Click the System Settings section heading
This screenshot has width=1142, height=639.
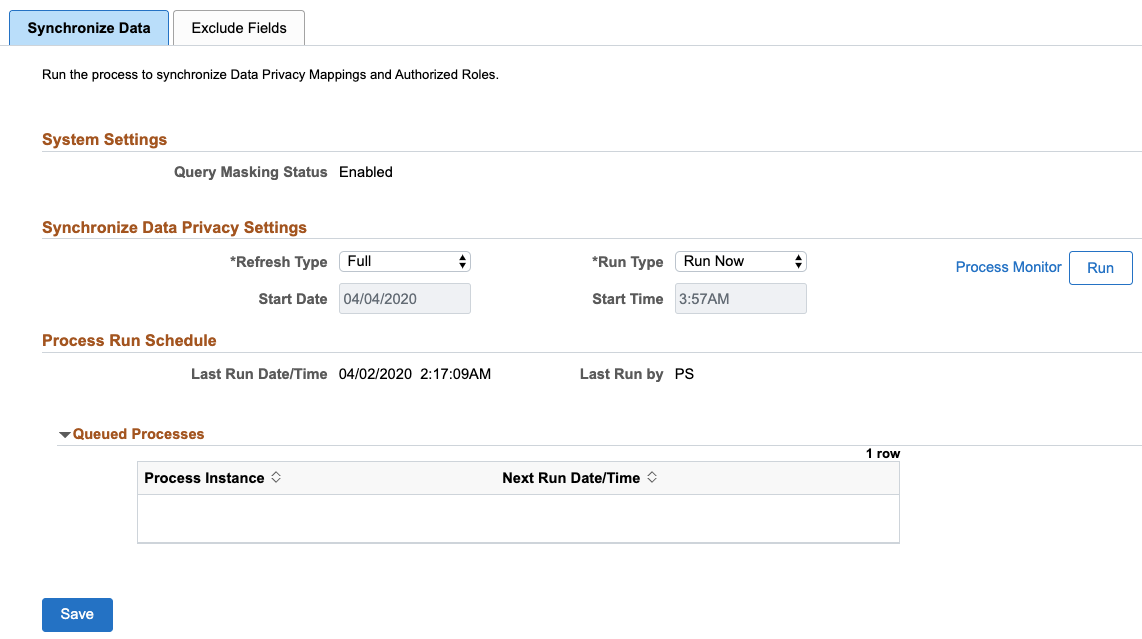(x=105, y=140)
